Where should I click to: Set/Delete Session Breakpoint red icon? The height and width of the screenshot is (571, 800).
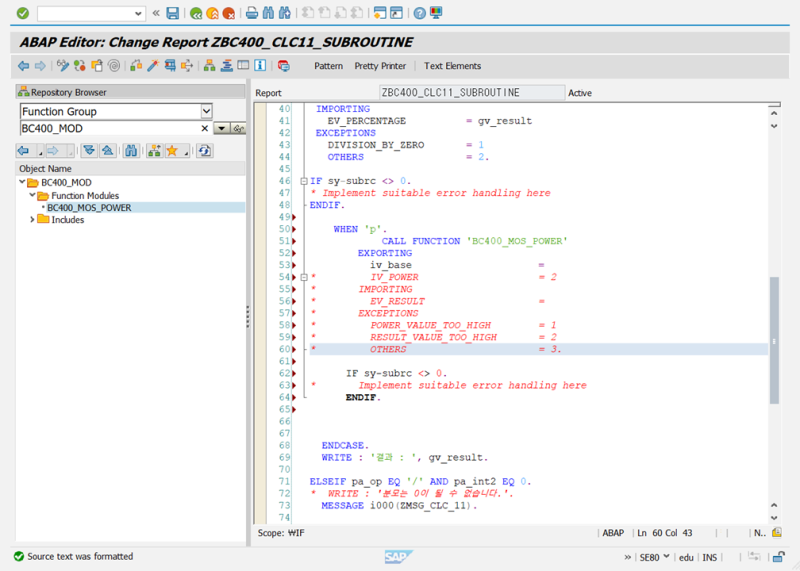[x=284, y=65]
